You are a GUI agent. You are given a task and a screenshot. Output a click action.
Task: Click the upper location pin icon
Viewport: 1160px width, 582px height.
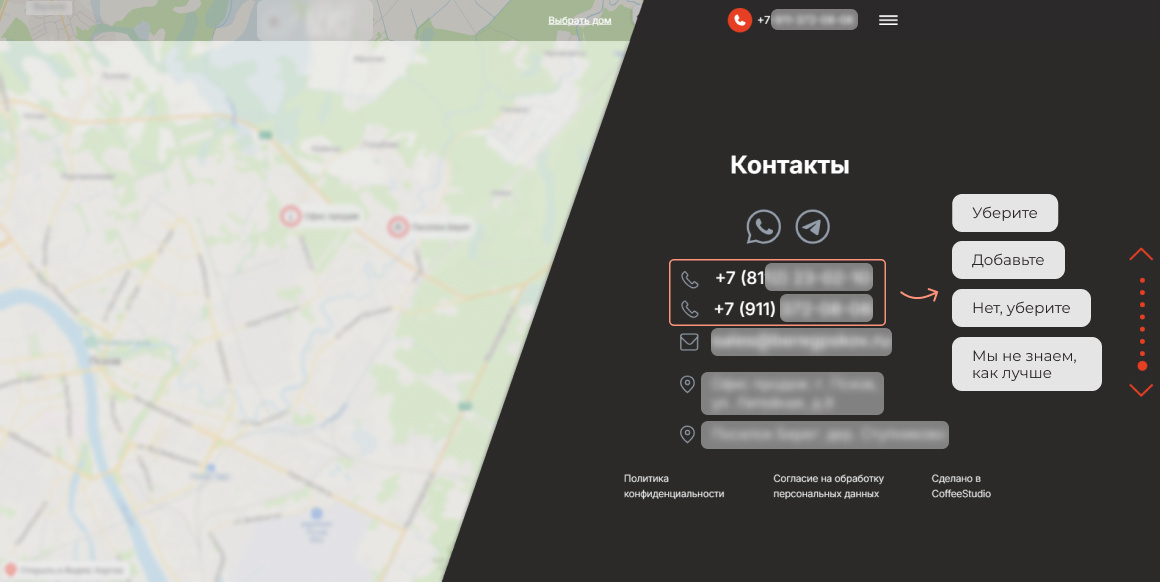coord(687,384)
